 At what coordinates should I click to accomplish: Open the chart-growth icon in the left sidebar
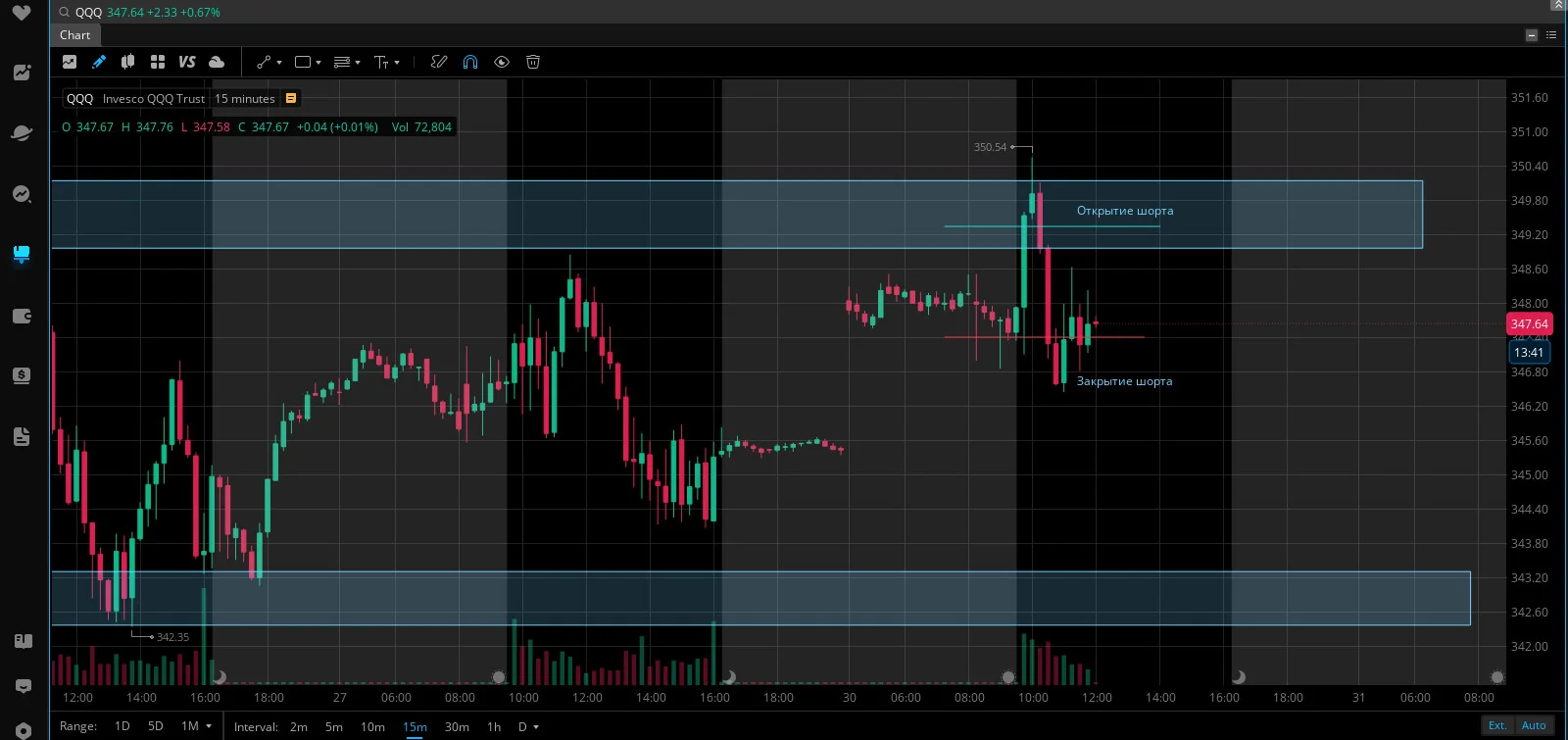point(22,73)
